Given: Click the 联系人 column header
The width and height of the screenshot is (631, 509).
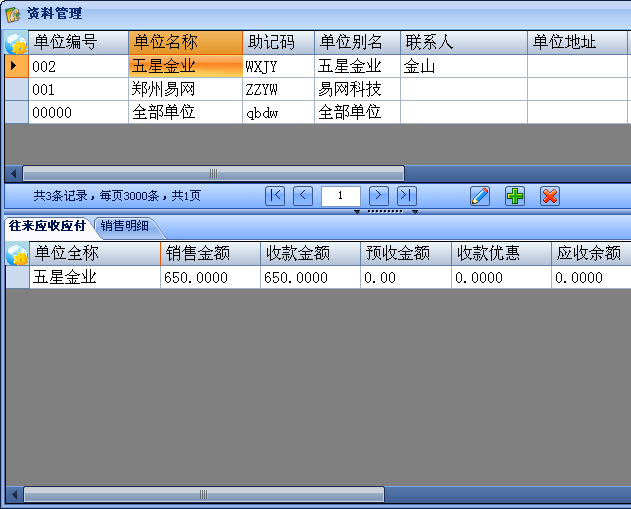Looking at the screenshot, I should [x=464, y=42].
